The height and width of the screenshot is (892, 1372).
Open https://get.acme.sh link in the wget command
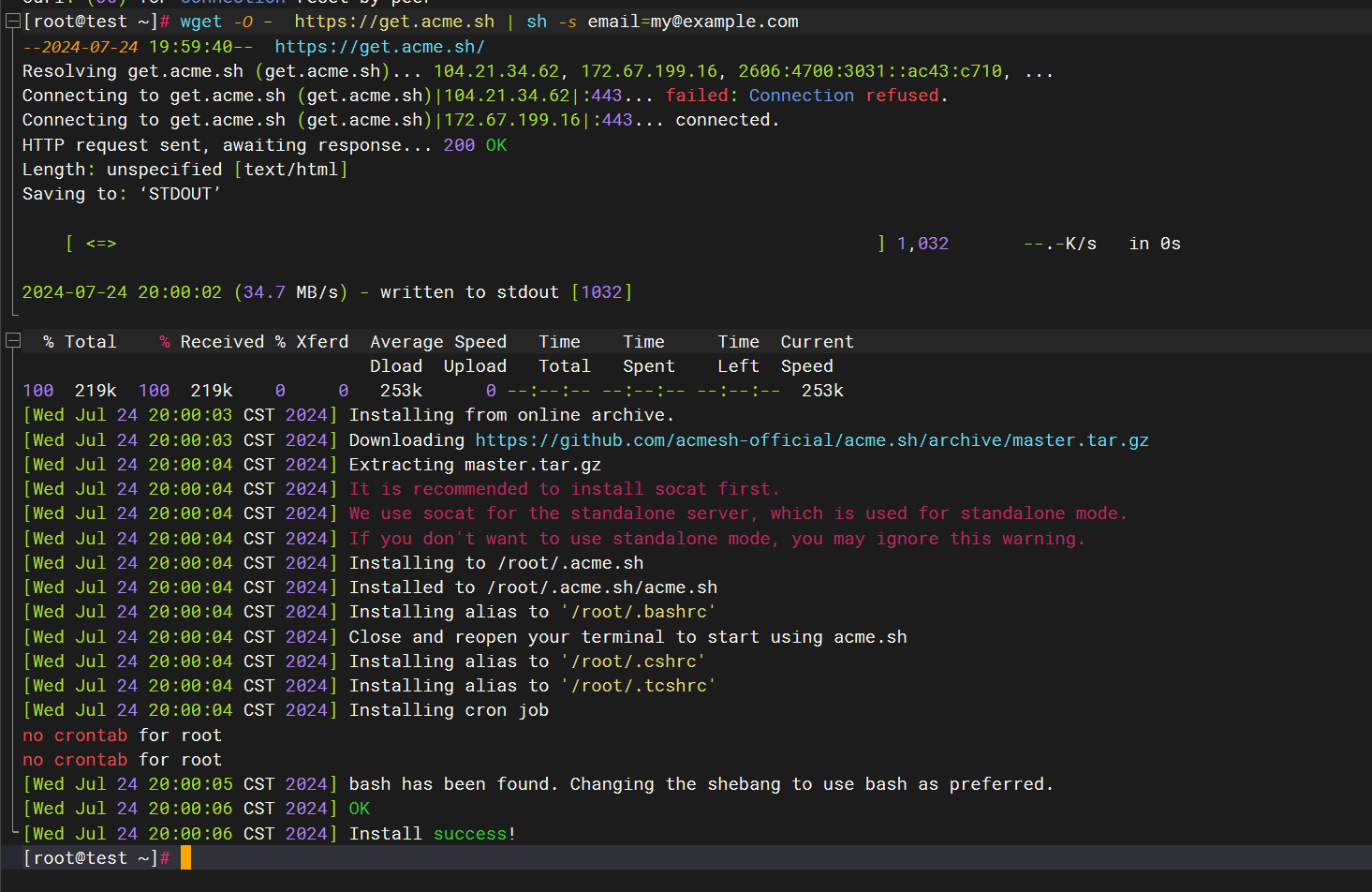coord(394,22)
